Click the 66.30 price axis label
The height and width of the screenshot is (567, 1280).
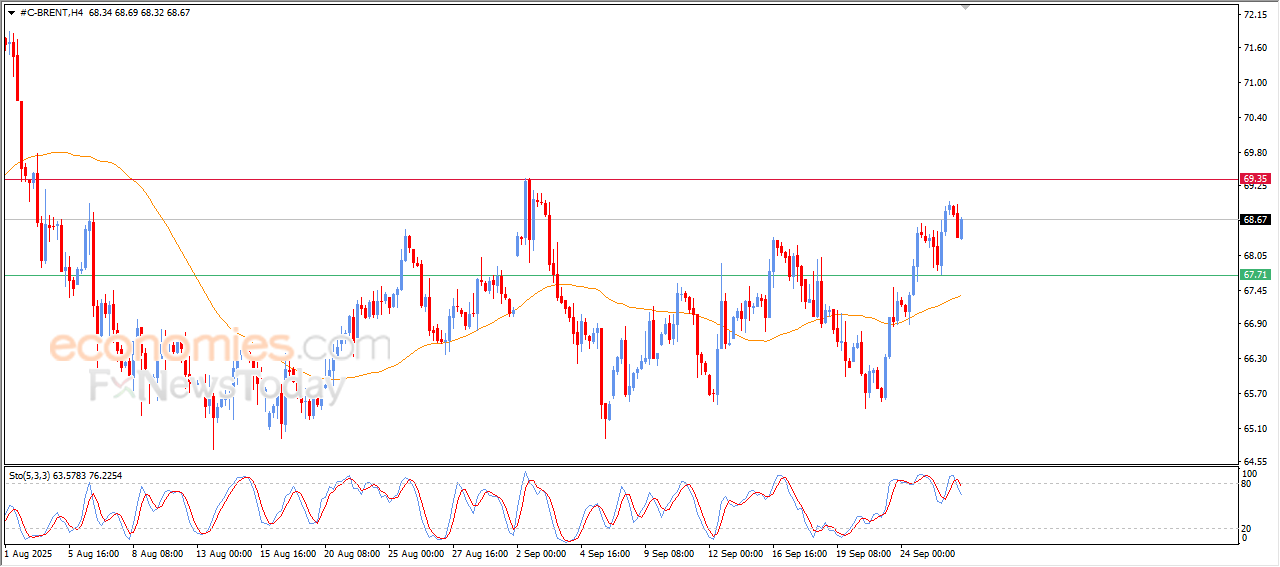1256,359
